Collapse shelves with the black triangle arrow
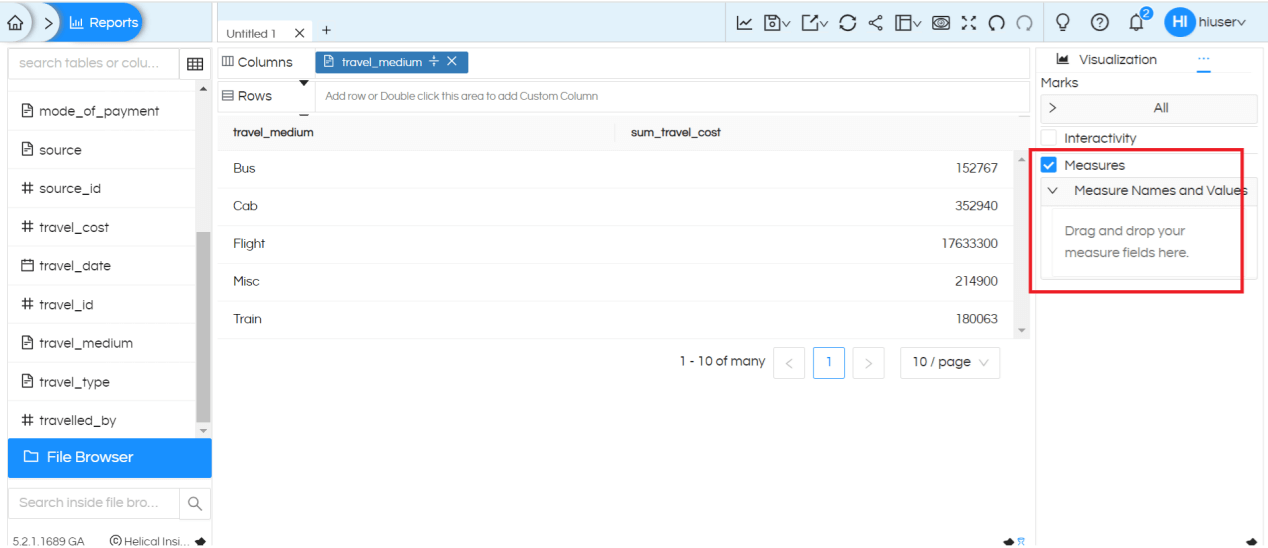 click(305, 83)
